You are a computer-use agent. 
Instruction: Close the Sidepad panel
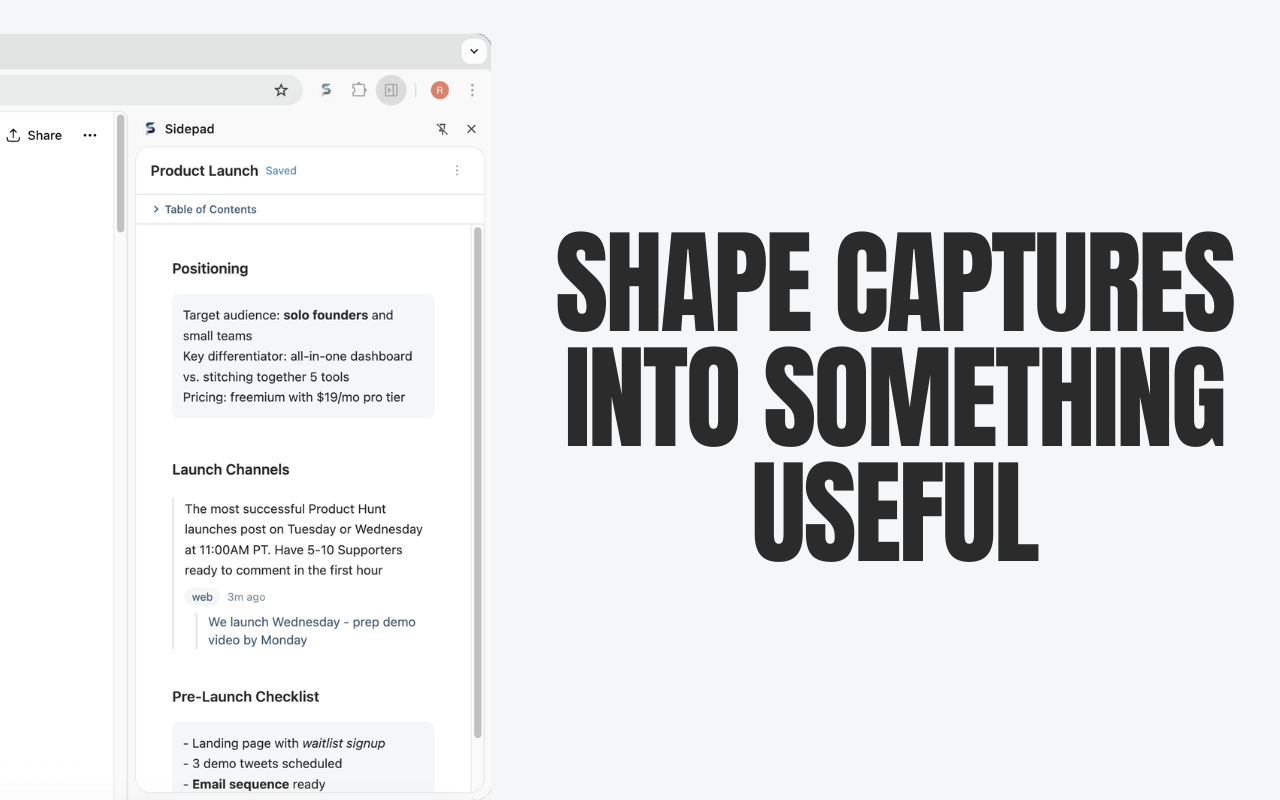(x=471, y=128)
